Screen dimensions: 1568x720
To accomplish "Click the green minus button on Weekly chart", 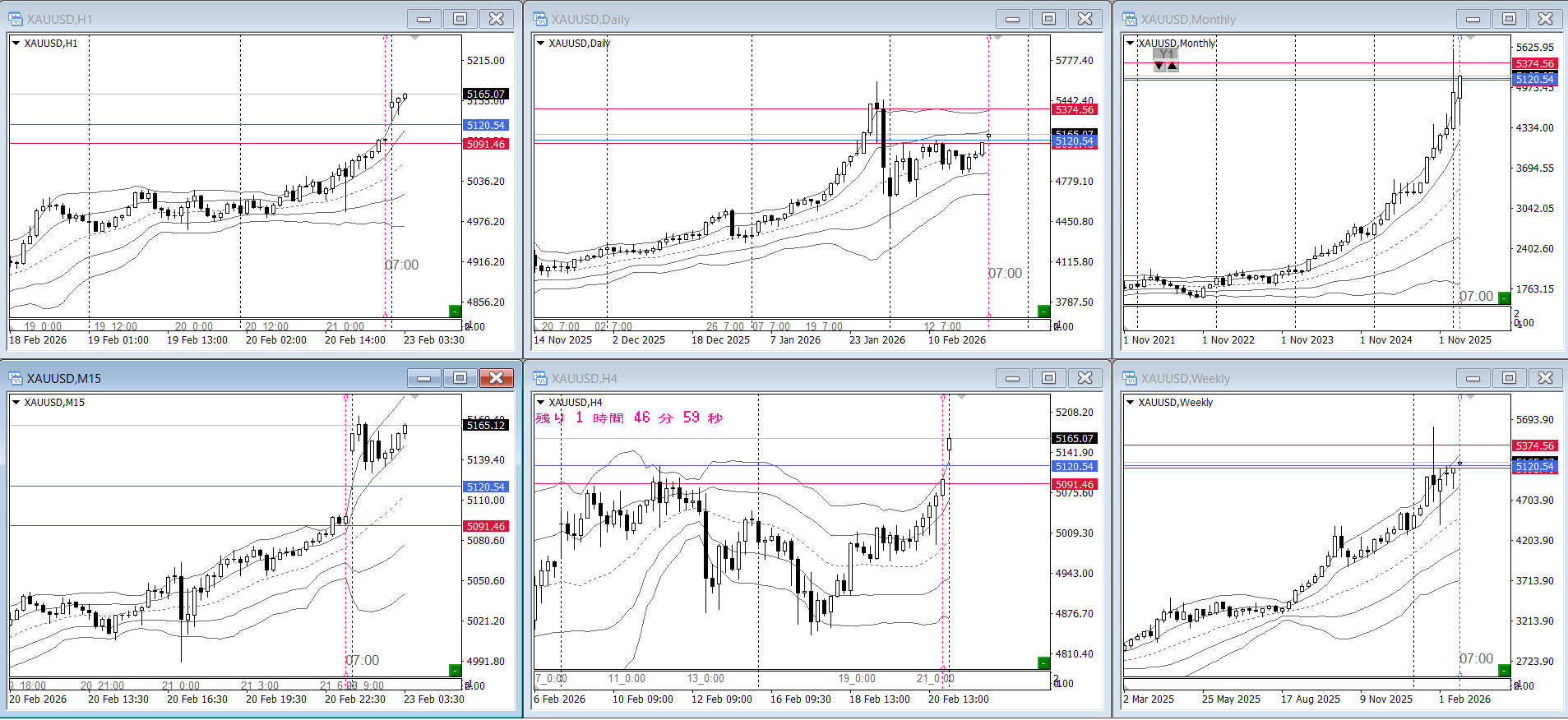I will 1503,670.
